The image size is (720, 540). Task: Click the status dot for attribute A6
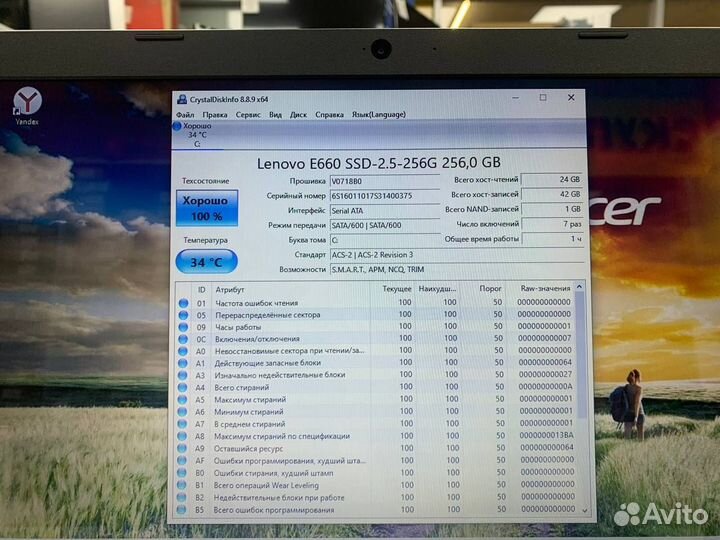point(182,411)
